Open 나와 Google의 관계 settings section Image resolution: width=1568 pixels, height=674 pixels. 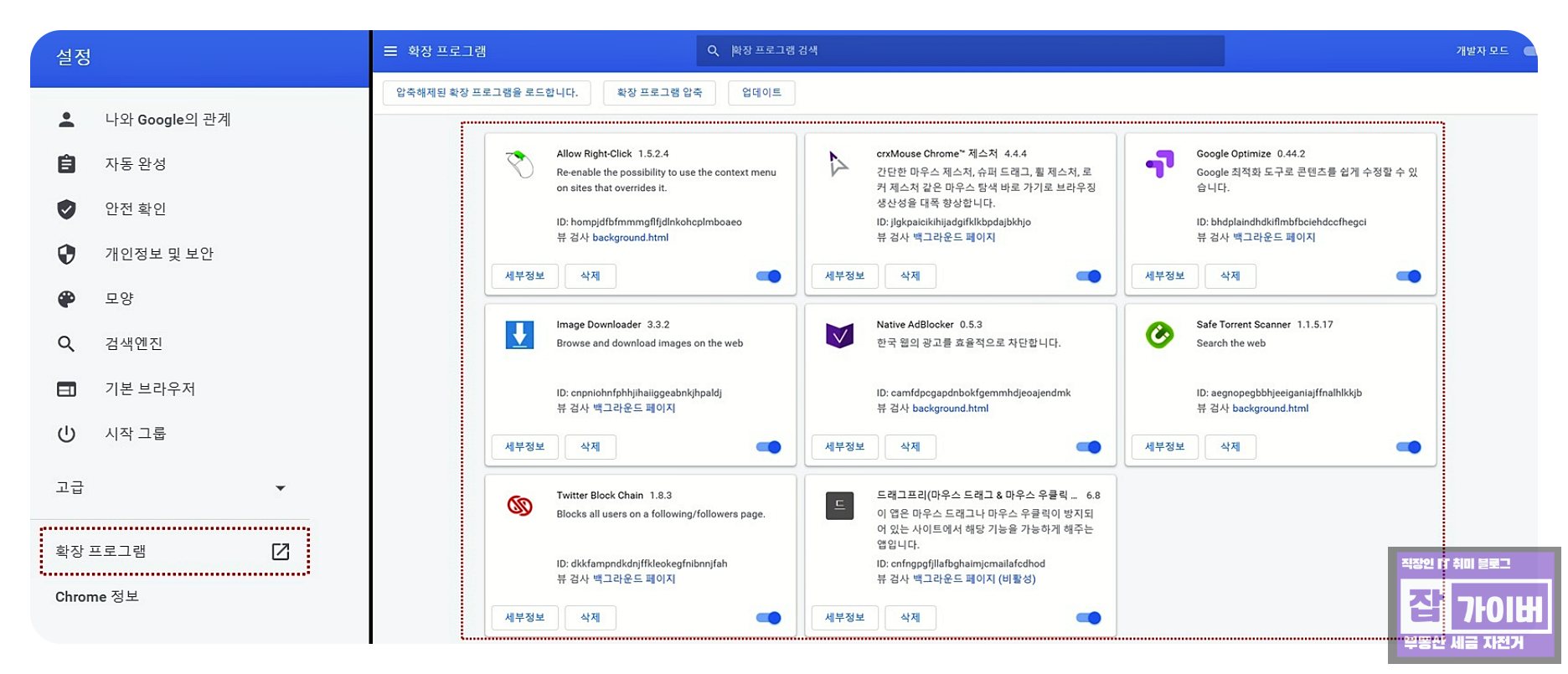pyautogui.click(x=168, y=120)
